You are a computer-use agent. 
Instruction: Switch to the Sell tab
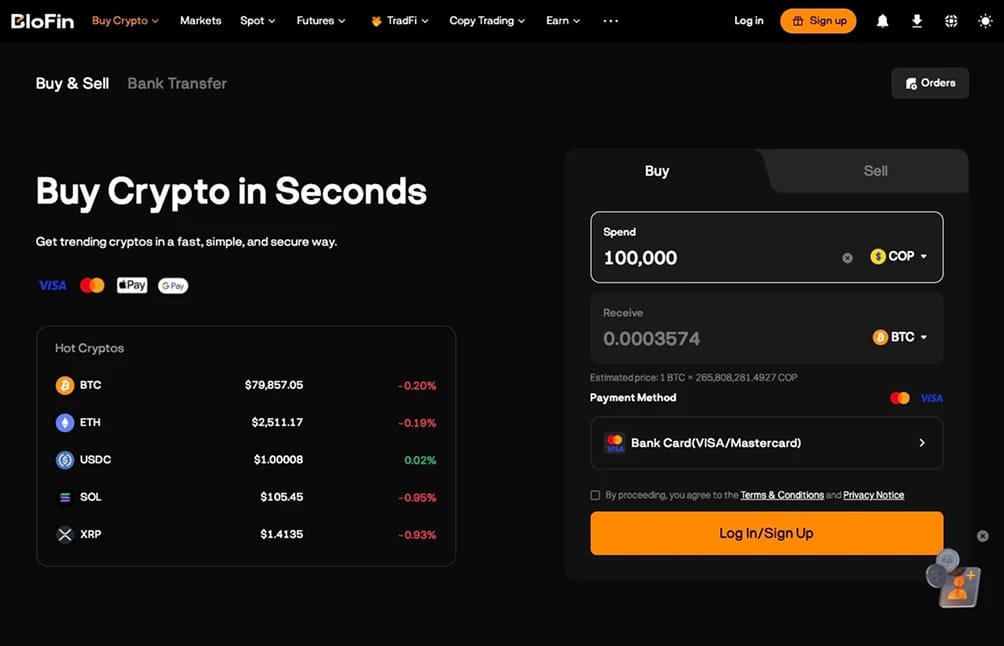[875, 171]
